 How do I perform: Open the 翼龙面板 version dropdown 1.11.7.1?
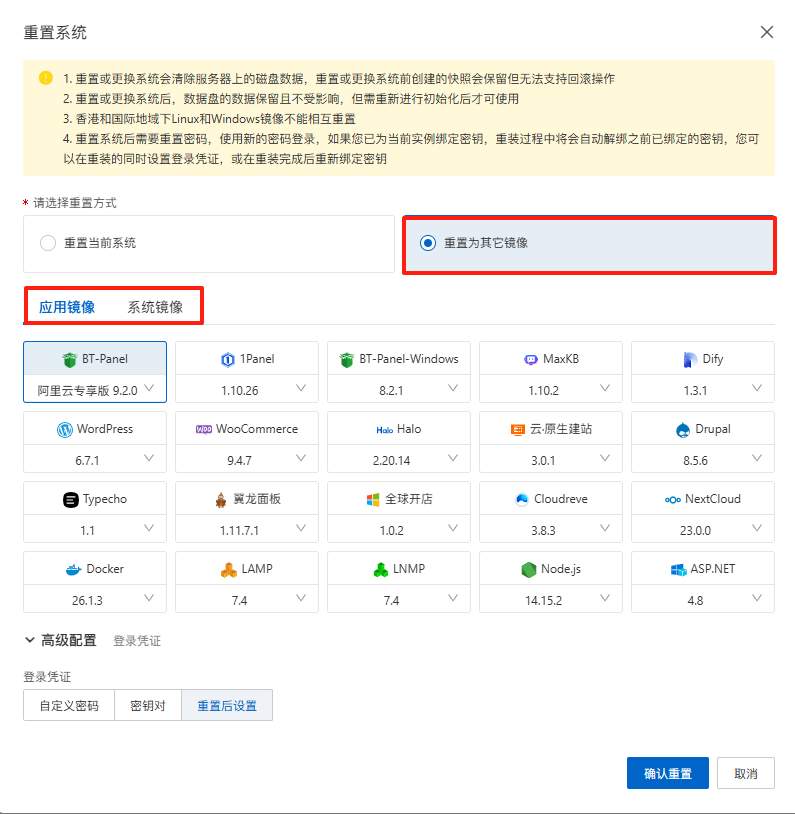247,529
